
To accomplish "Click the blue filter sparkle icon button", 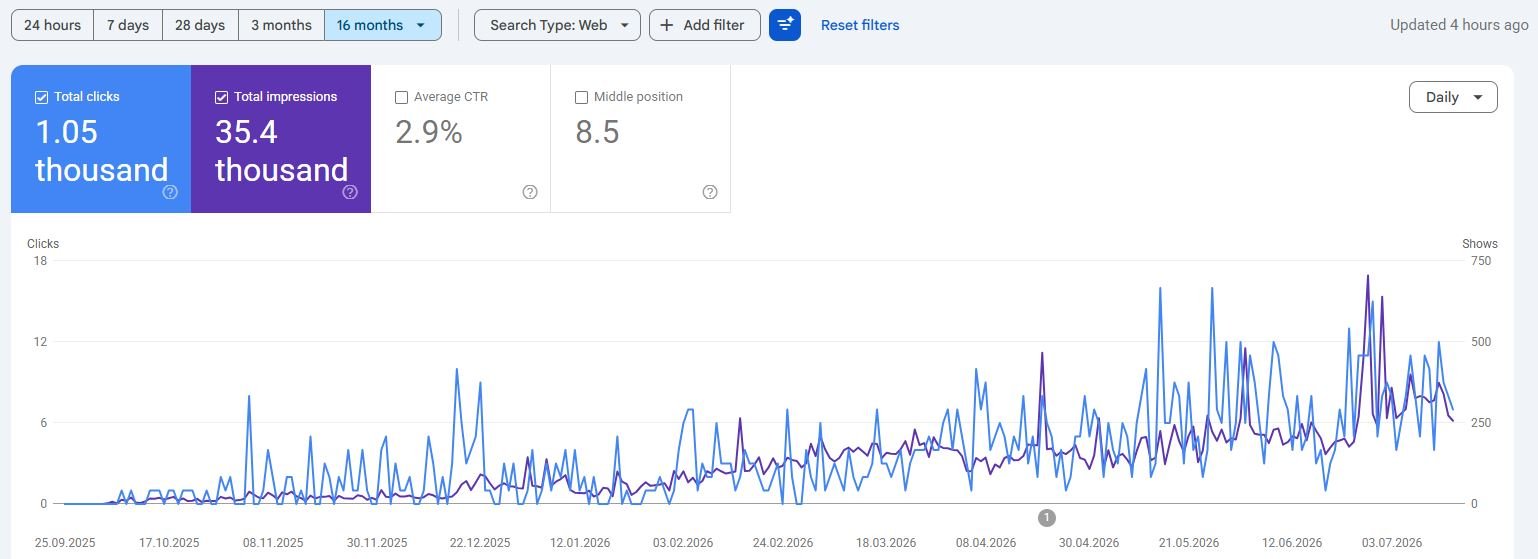I will coord(785,25).
